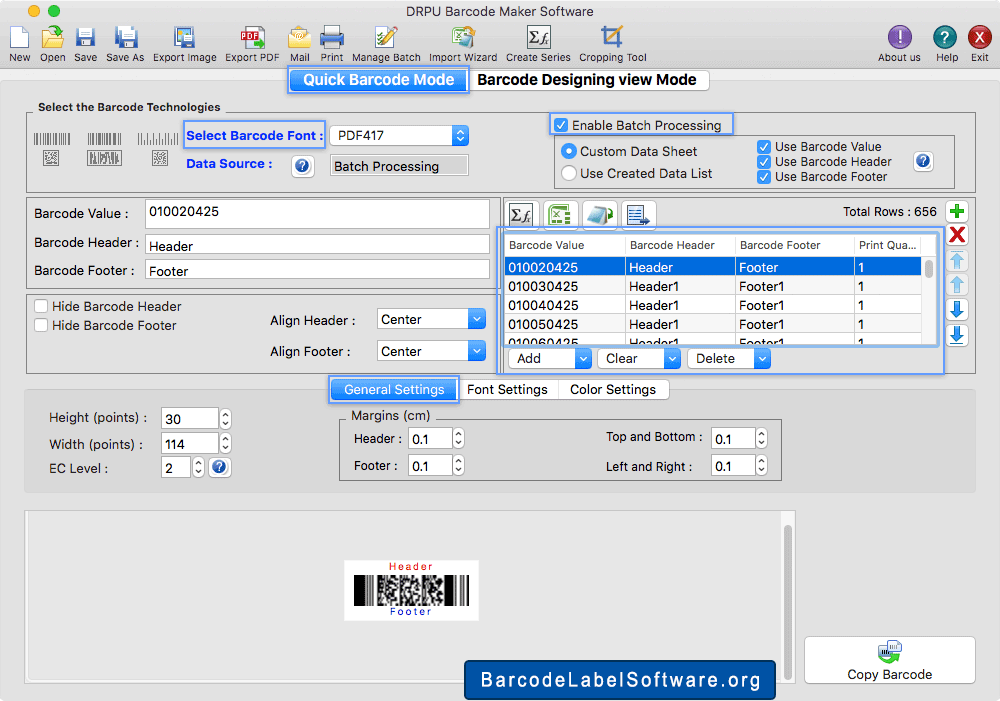Image resolution: width=1000 pixels, height=701 pixels.
Task: Open Color Settings tab
Action: coord(613,389)
